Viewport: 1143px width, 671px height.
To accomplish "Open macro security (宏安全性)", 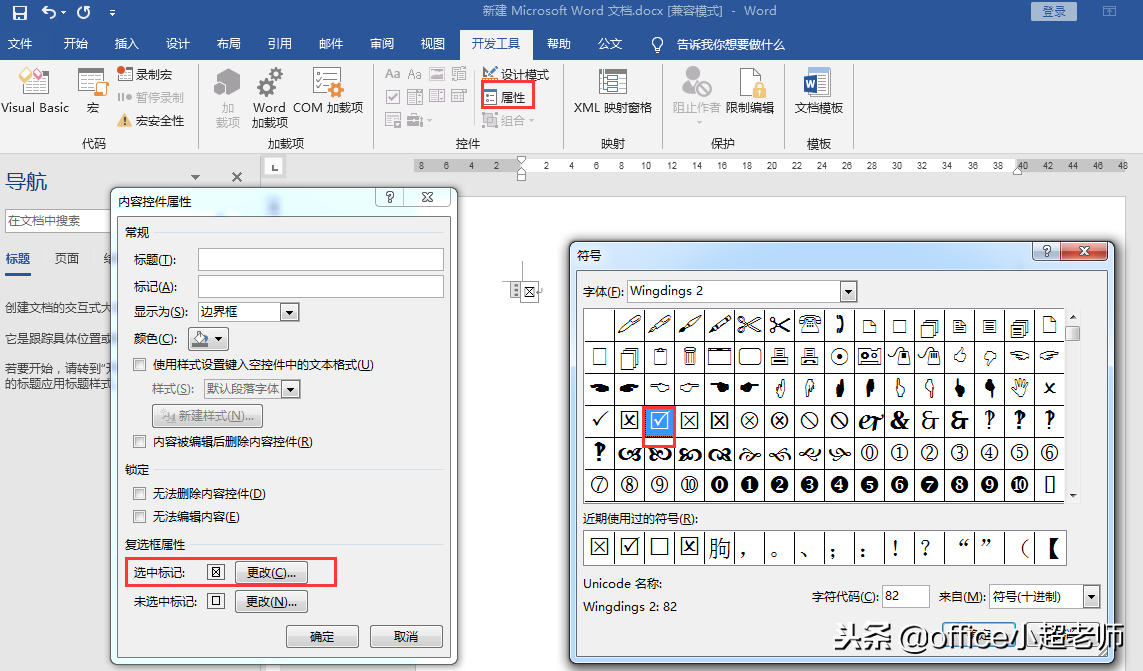I will point(152,120).
